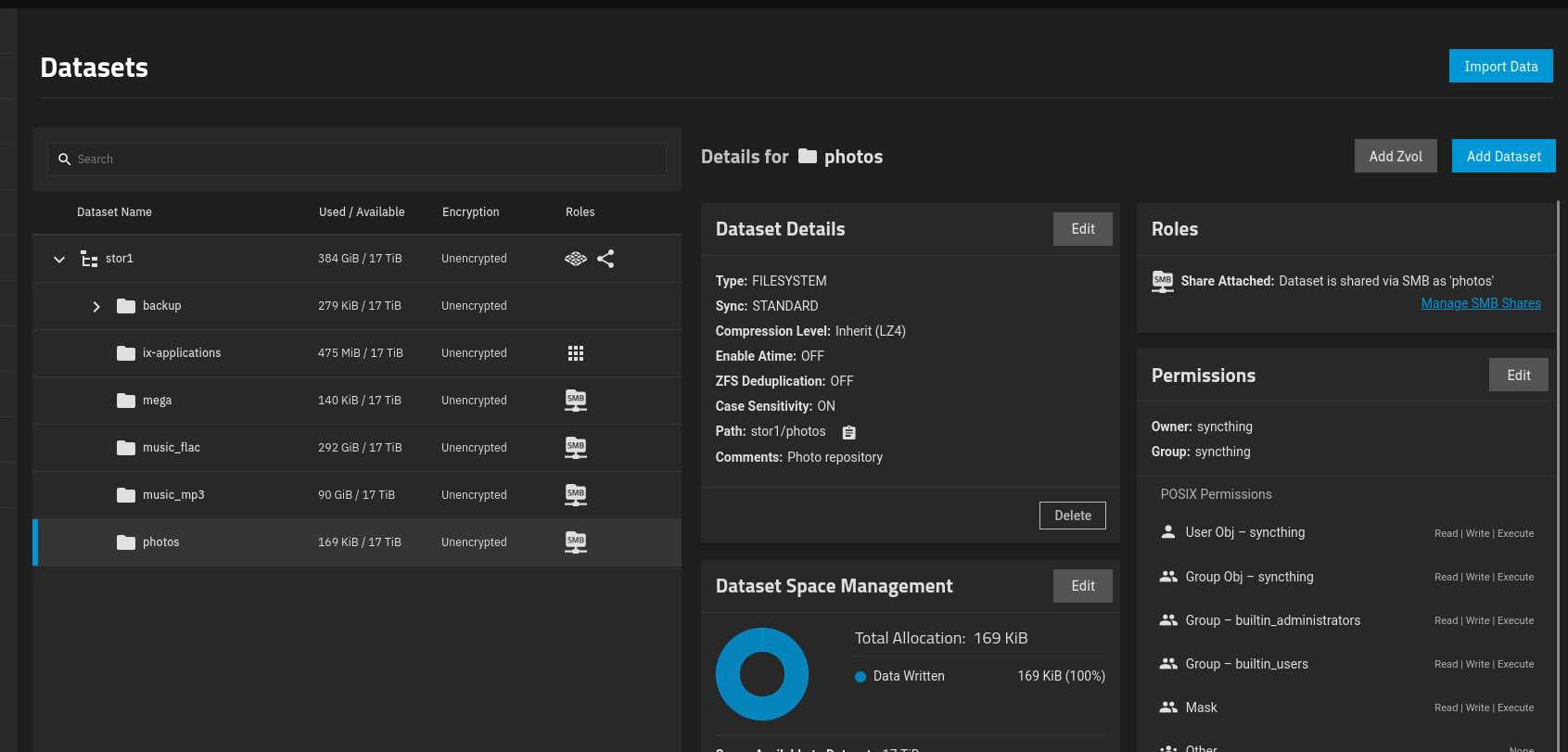The height and width of the screenshot is (752, 1568).
Task: Select the photos dataset row
Action: point(357,542)
